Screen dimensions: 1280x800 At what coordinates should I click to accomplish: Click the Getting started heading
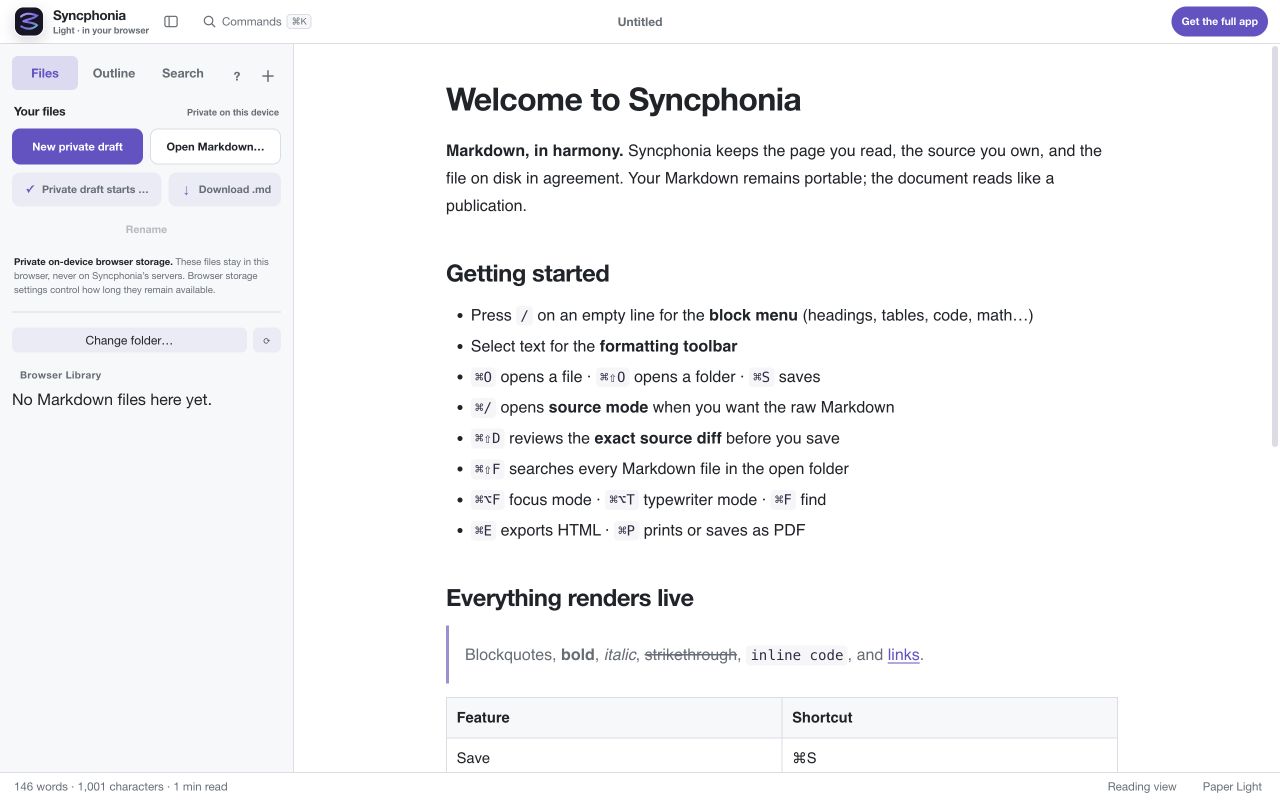click(x=527, y=273)
